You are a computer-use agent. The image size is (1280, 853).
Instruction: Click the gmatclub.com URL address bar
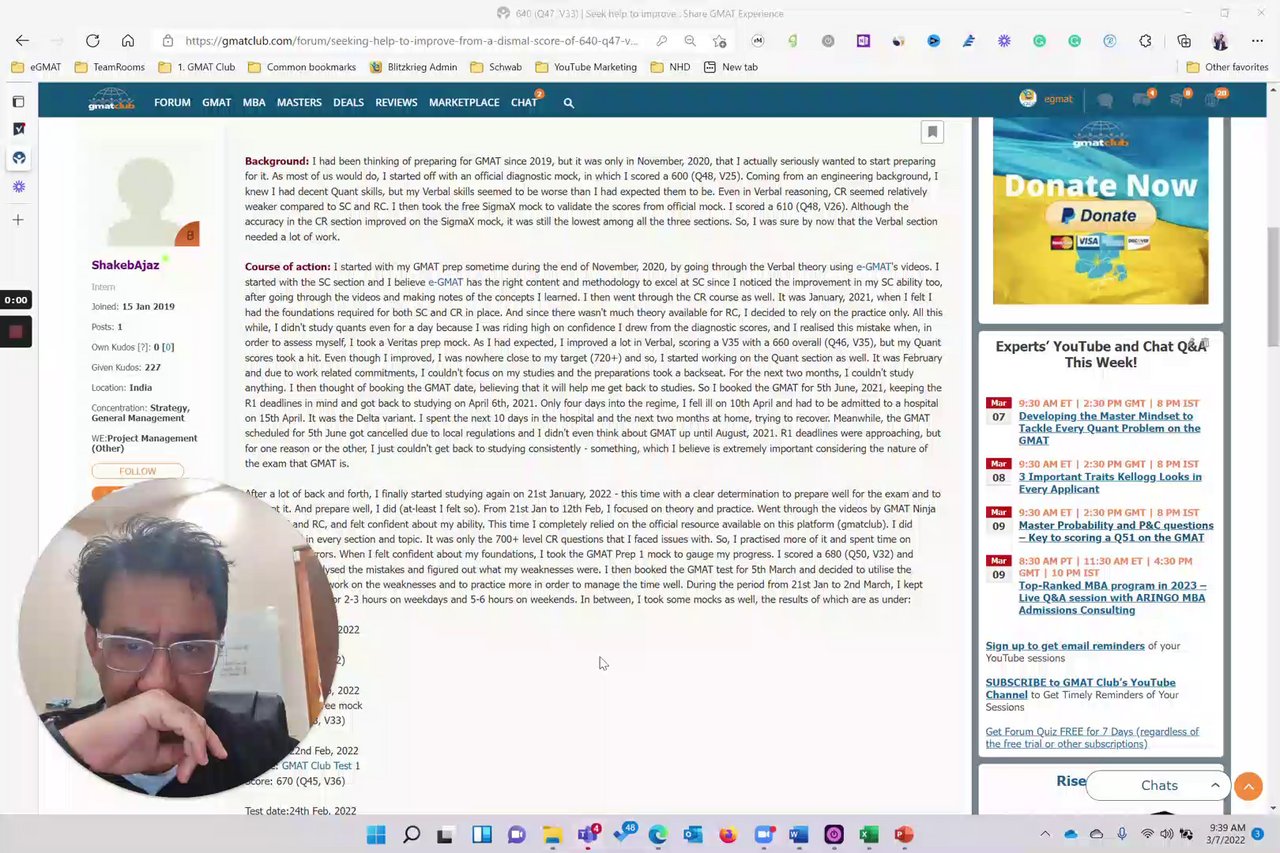(410, 41)
